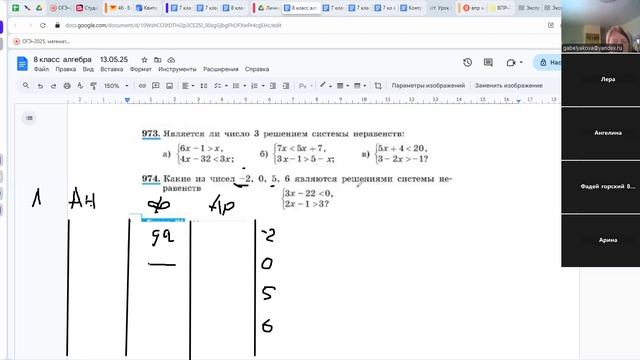The image size is (640, 360).
Task: Increase the indent
Action: coord(286,86)
